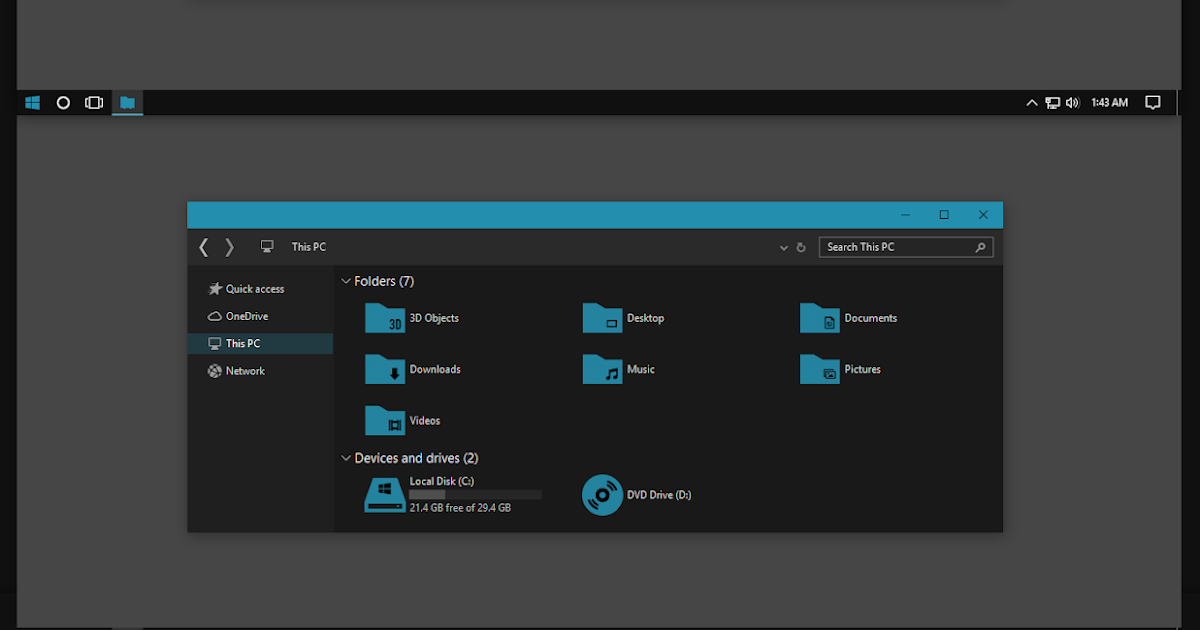Collapse the Devices and drives group

pos(346,458)
